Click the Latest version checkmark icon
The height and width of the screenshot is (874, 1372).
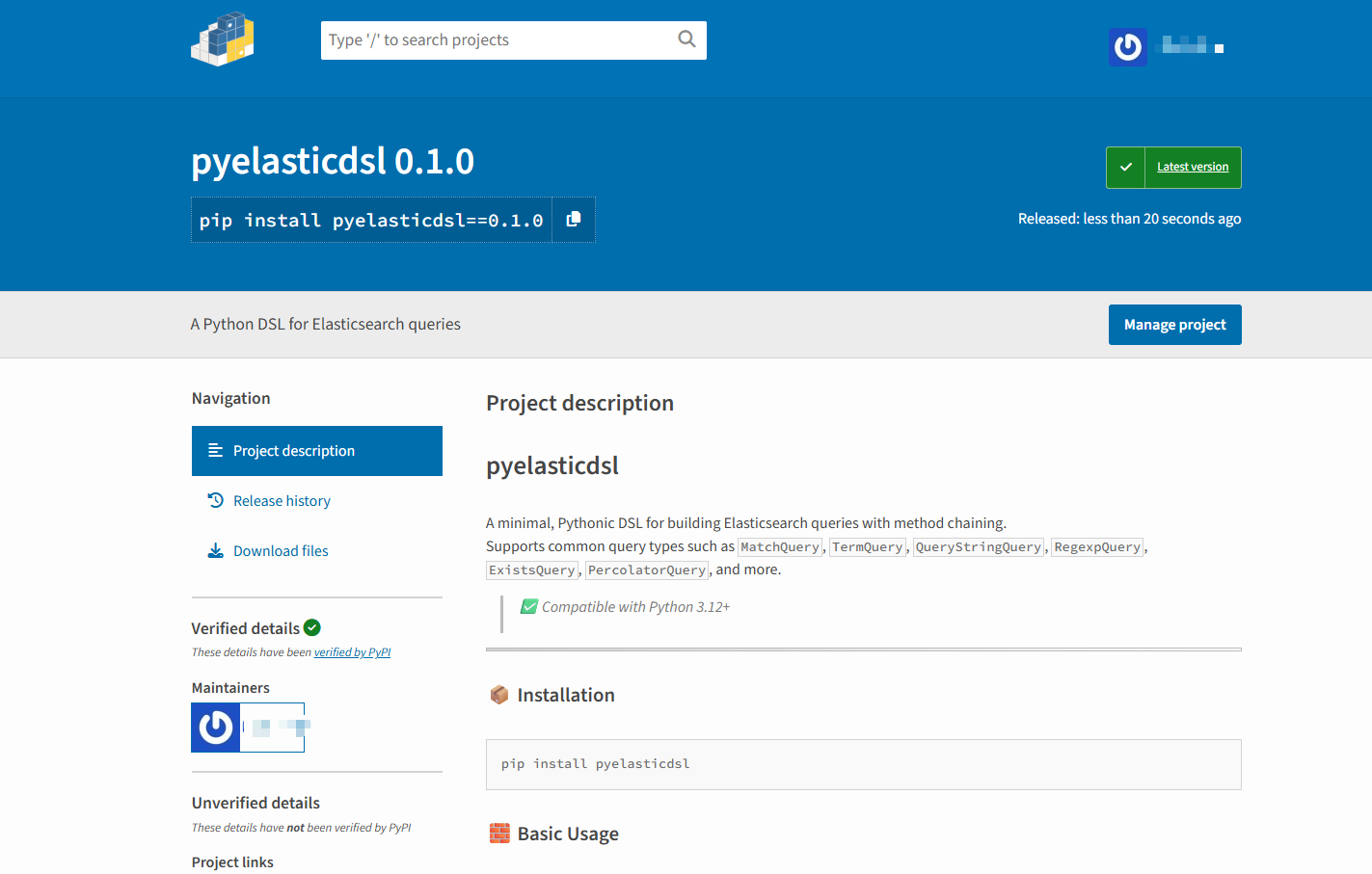point(1125,168)
